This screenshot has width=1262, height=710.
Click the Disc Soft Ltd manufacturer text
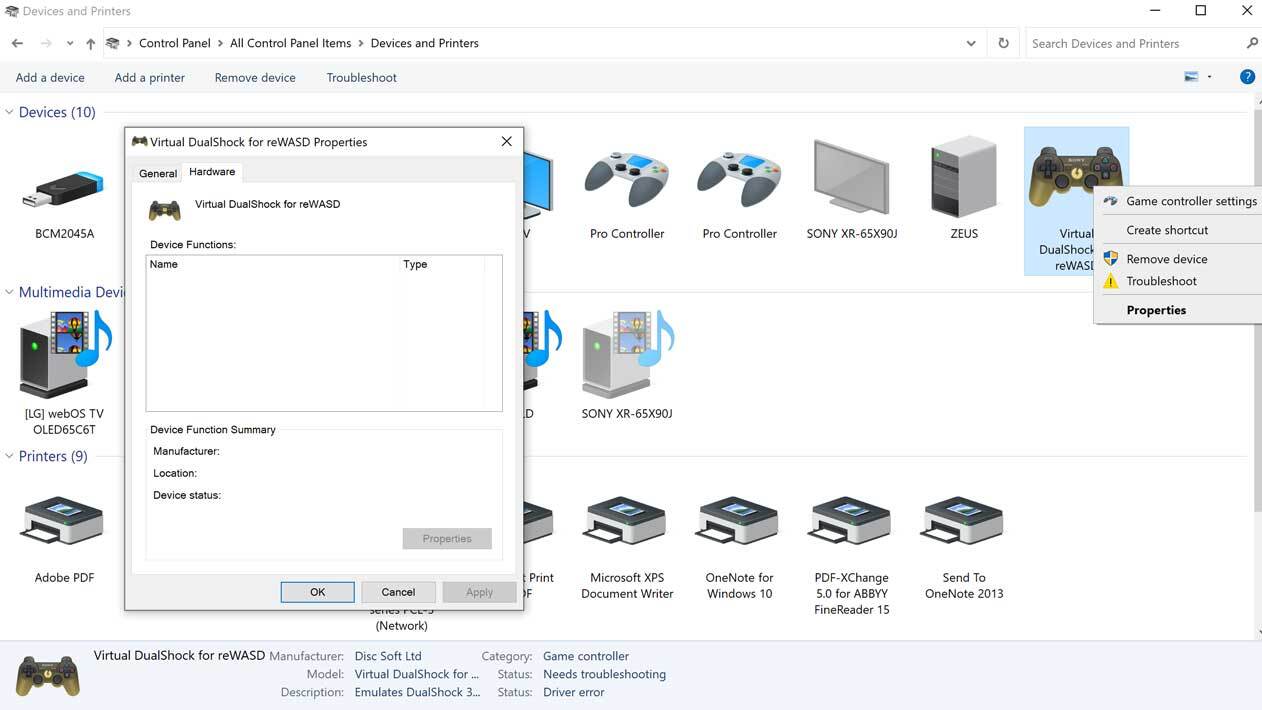click(388, 656)
